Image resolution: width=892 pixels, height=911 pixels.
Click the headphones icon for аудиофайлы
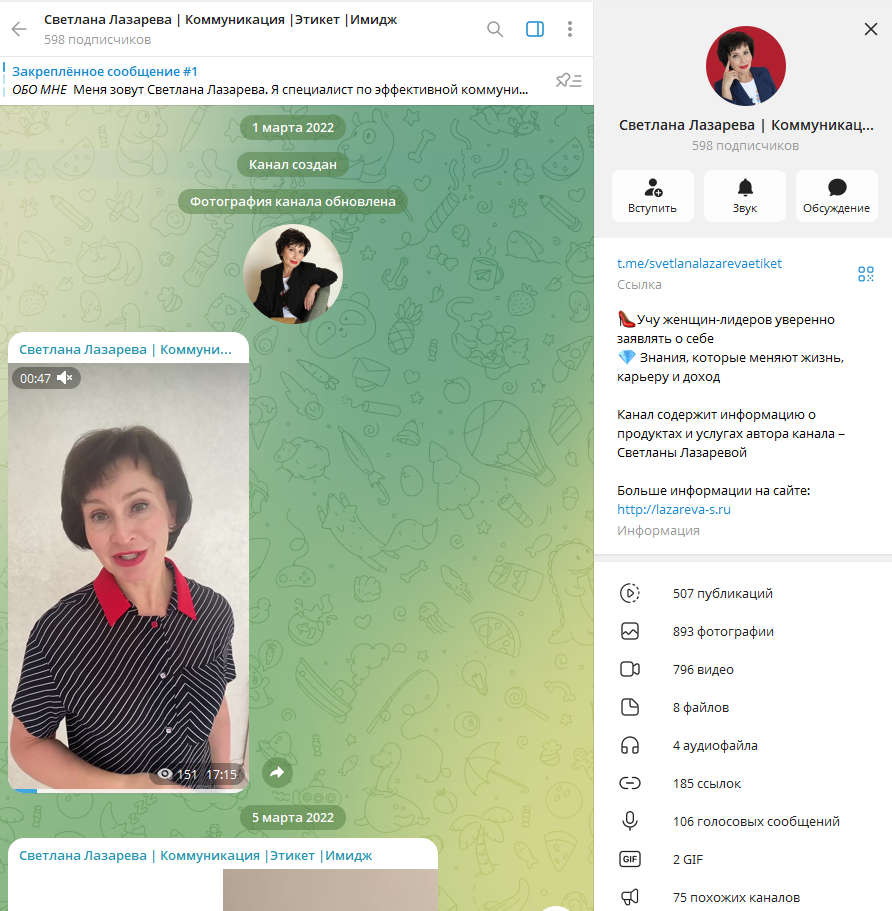pyautogui.click(x=630, y=745)
